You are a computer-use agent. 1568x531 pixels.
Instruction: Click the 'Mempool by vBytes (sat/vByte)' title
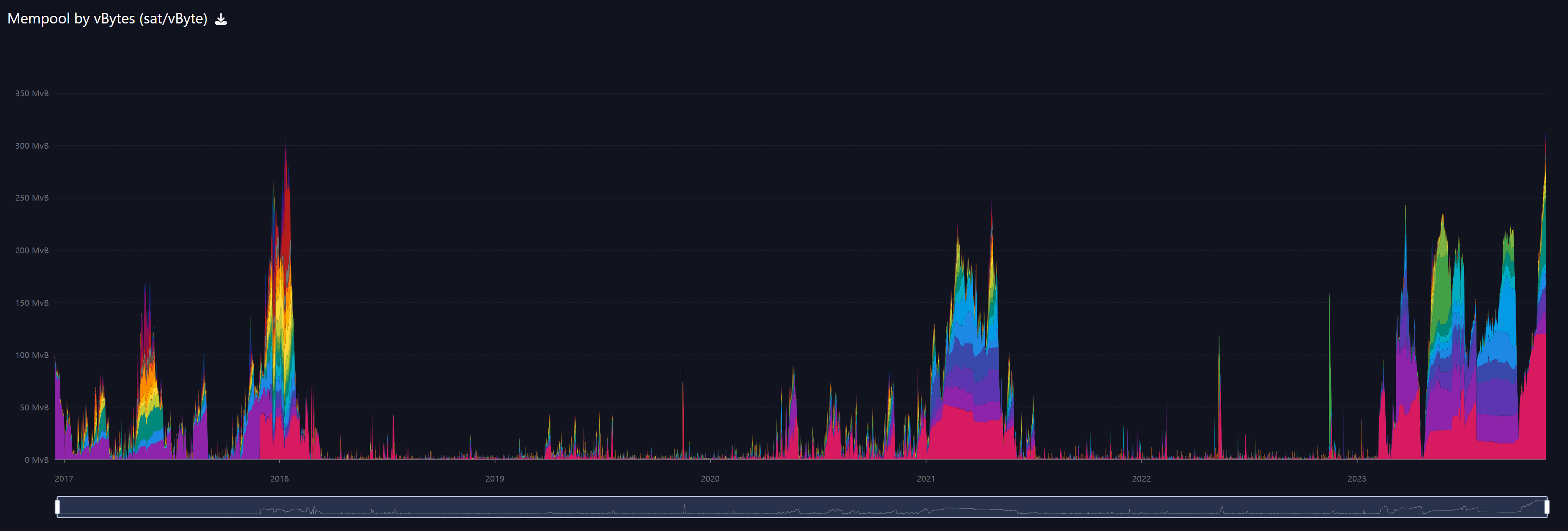tap(107, 19)
